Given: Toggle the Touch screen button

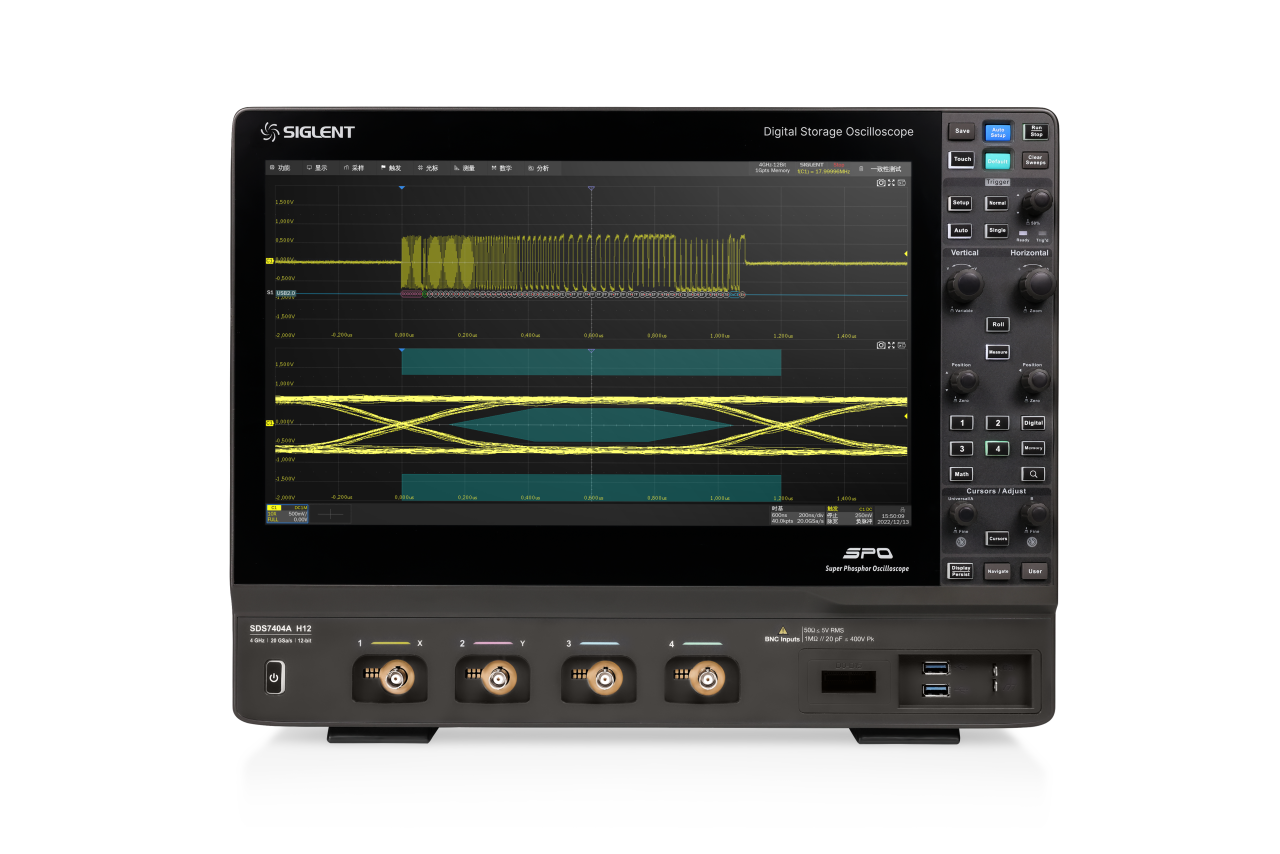Looking at the screenshot, I should coord(962,159).
